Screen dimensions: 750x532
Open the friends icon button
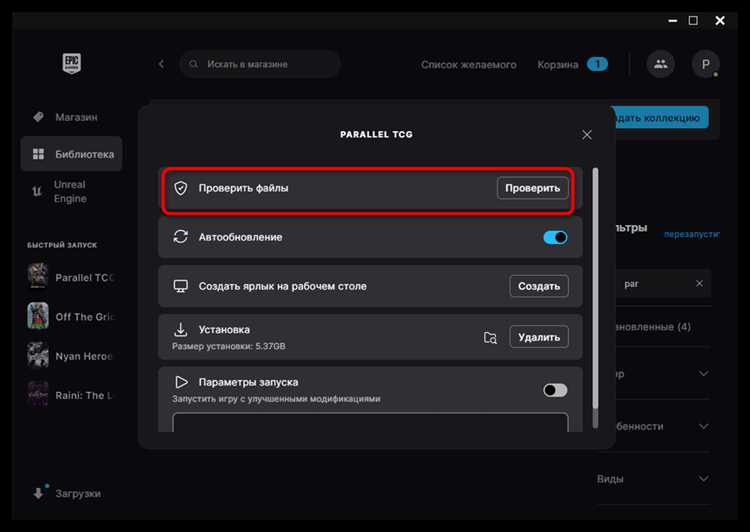(661, 64)
